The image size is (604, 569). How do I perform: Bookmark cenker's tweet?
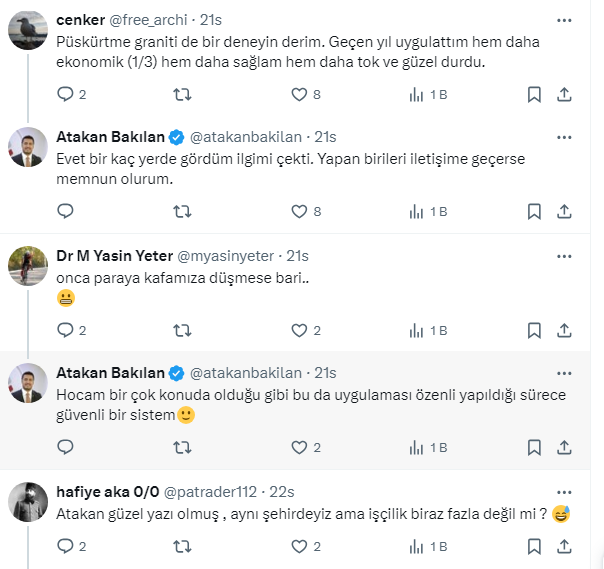pyautogui.click(x=534, y=95)
